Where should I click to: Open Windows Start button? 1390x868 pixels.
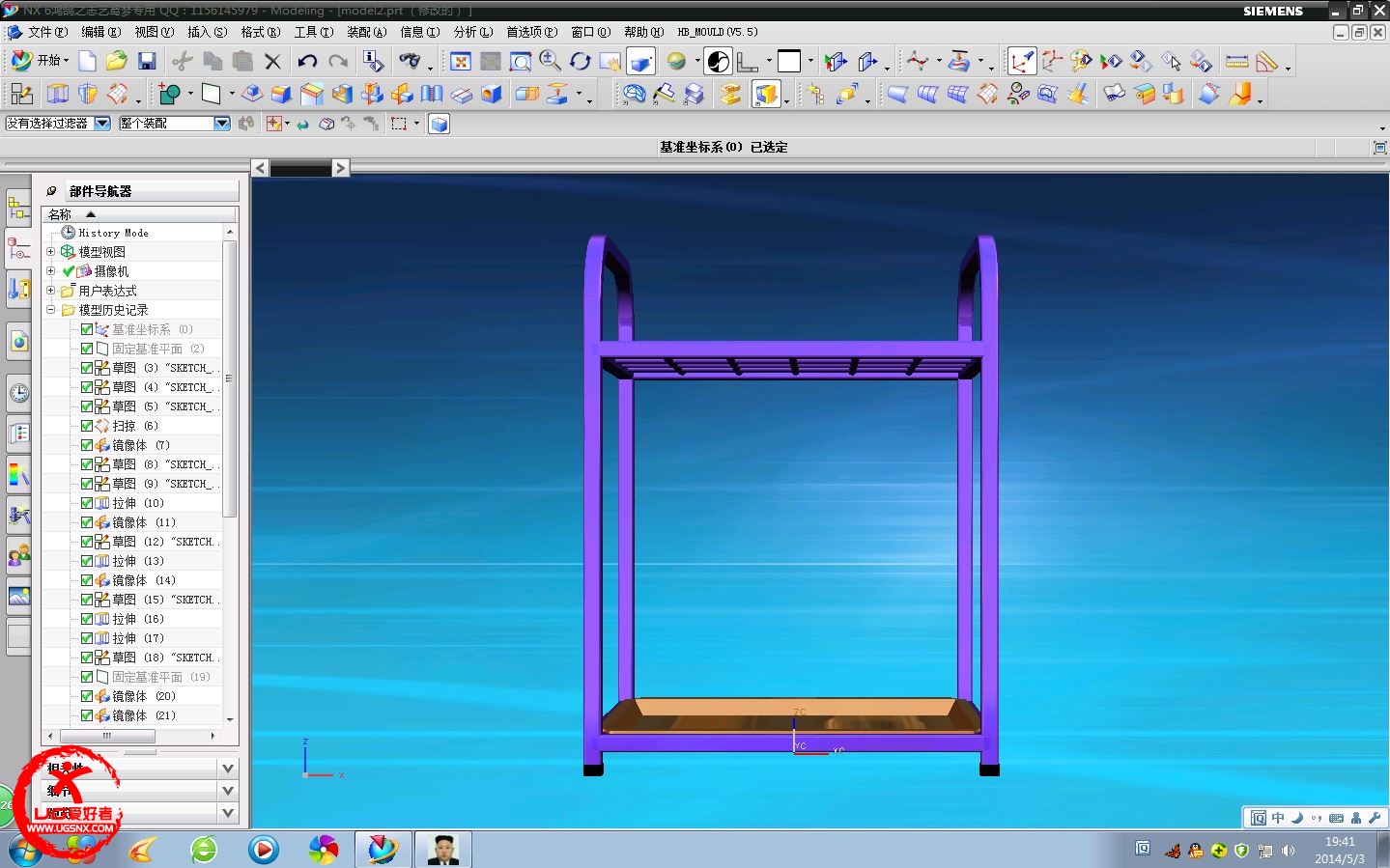pos(26,850)
